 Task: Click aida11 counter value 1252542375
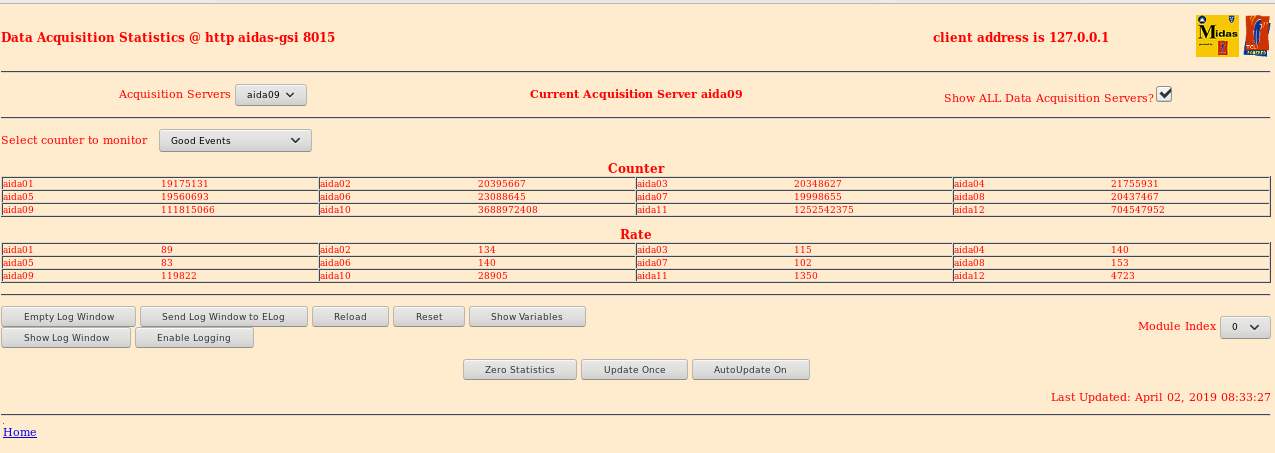824,210
